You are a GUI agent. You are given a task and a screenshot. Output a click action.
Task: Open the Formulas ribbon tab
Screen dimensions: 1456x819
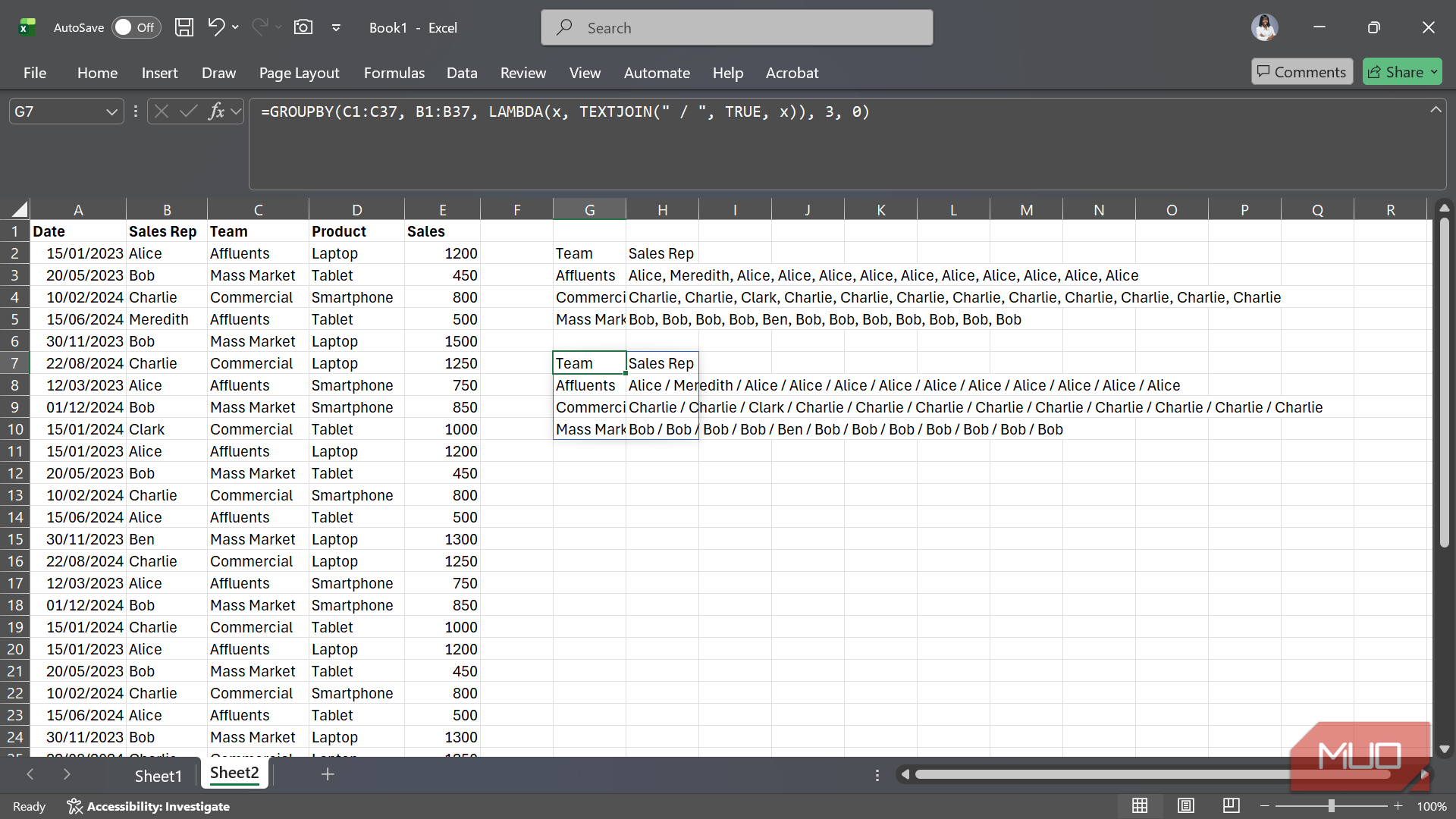pos(394,73)
